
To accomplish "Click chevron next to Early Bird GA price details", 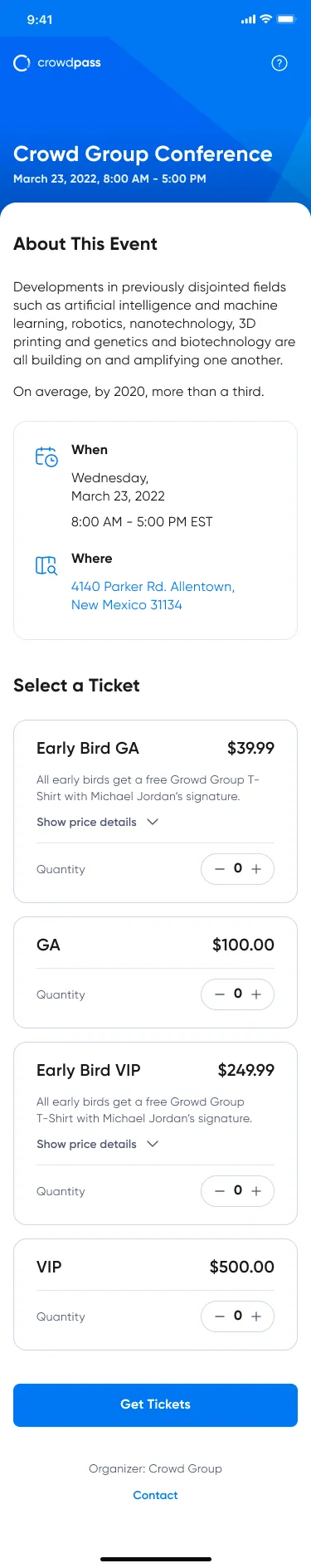I will click(153, 822).
